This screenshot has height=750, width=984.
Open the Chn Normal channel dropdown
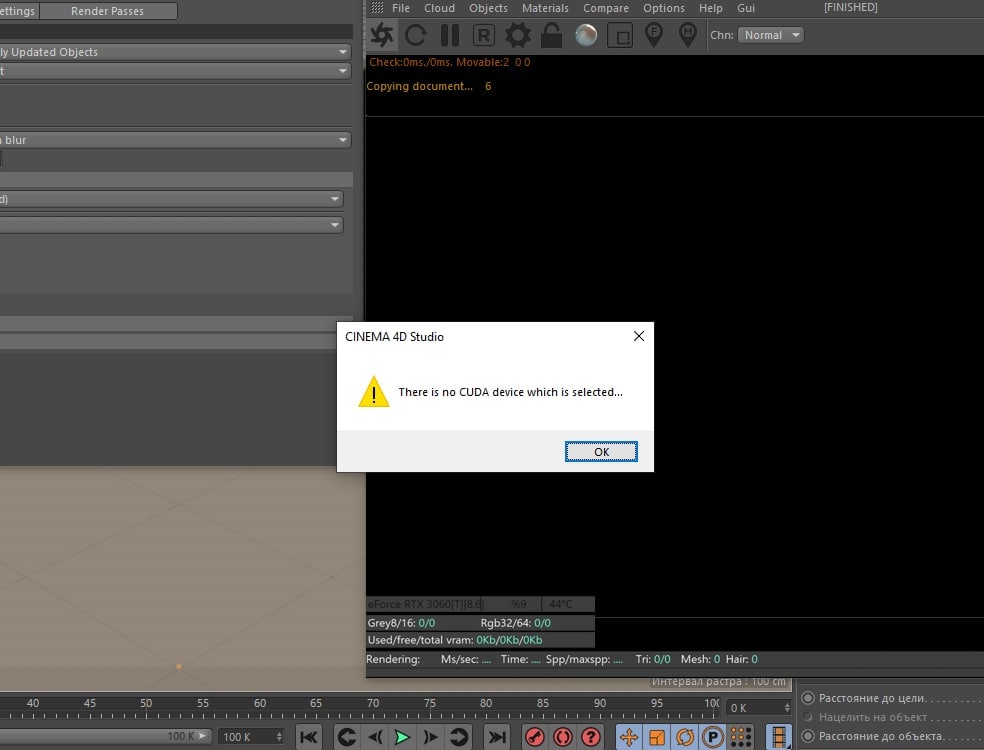[771, 35]
